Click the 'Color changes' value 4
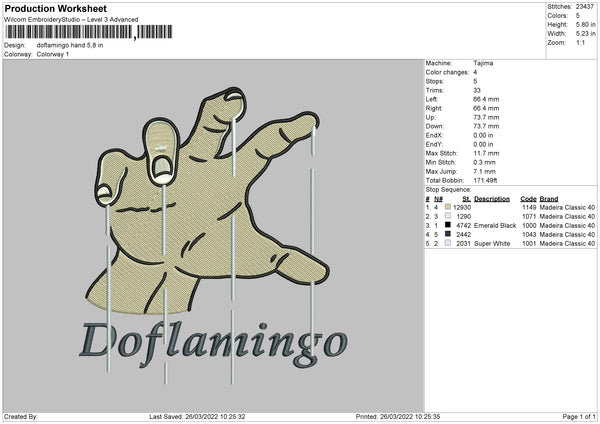This screenshot has height=424, width=600. point(475,72)
